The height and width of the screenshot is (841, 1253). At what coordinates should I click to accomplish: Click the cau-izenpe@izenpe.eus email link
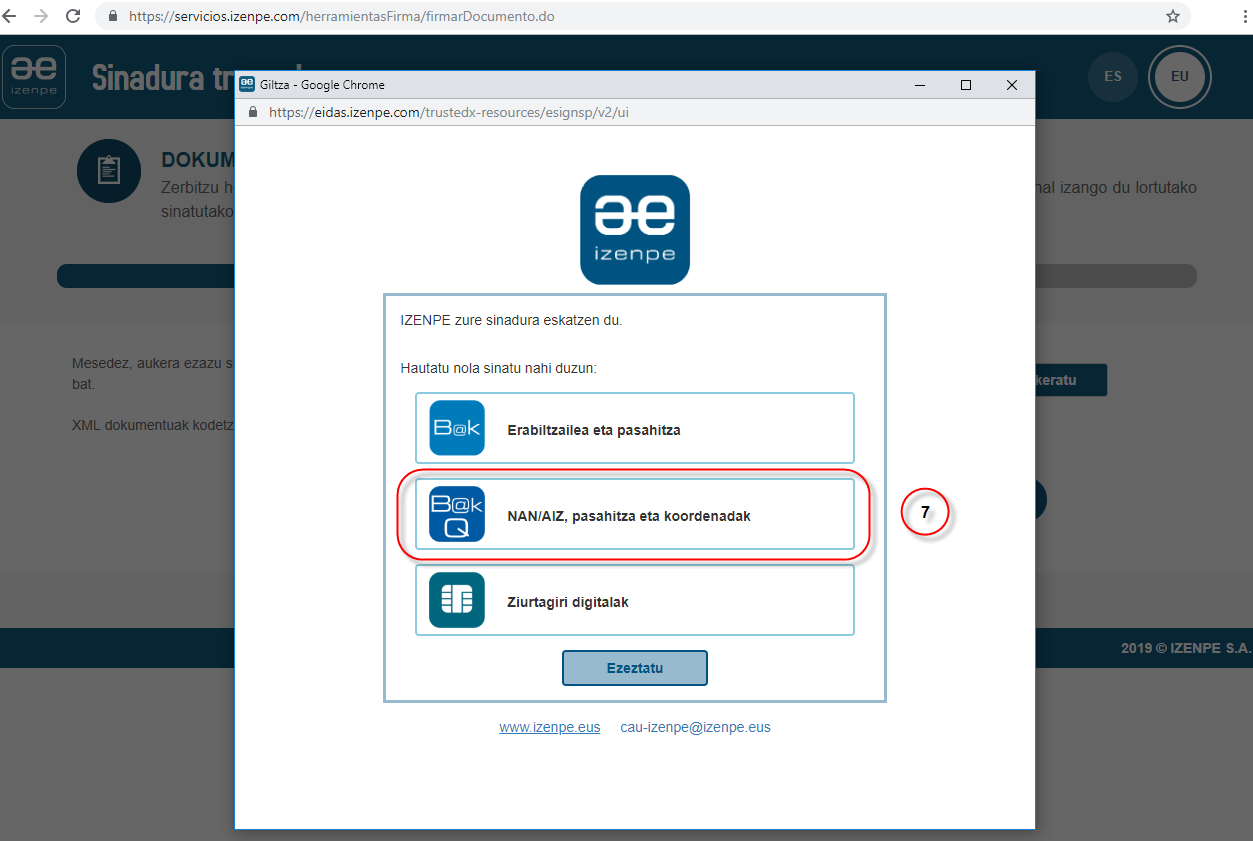pyautogui.click(x=695, y=727)
